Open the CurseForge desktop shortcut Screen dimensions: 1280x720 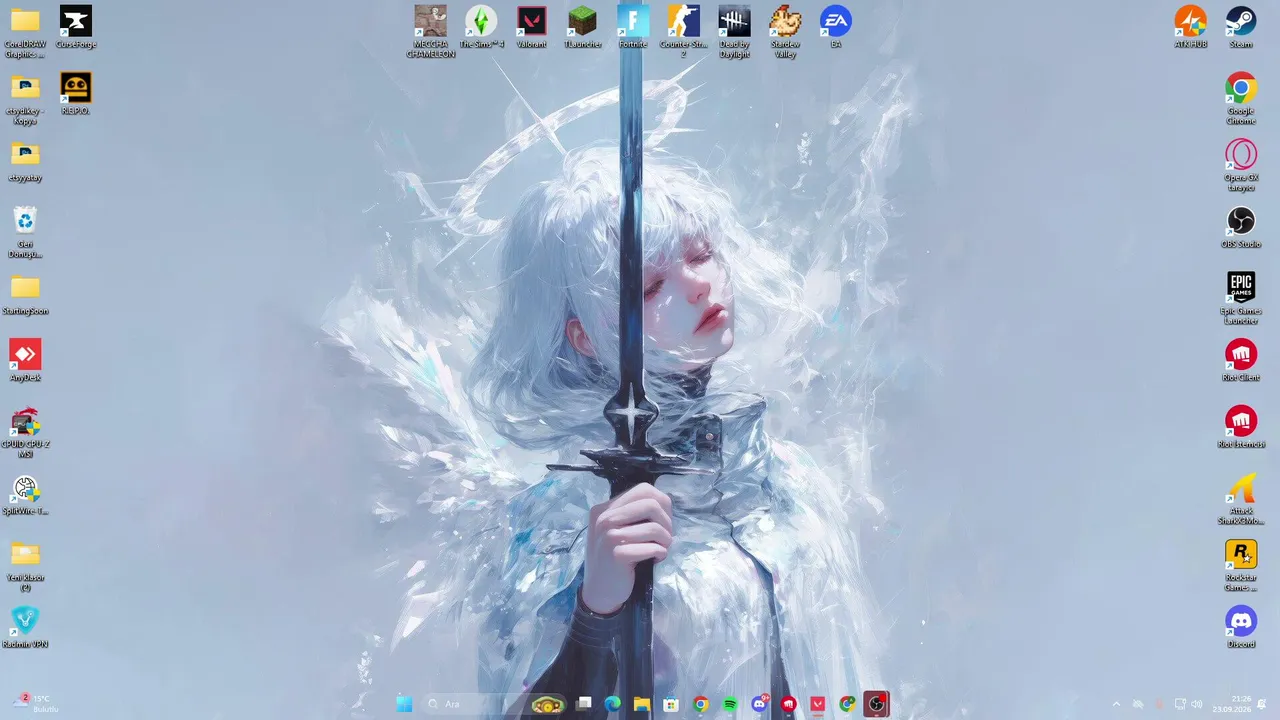(76, 27)
